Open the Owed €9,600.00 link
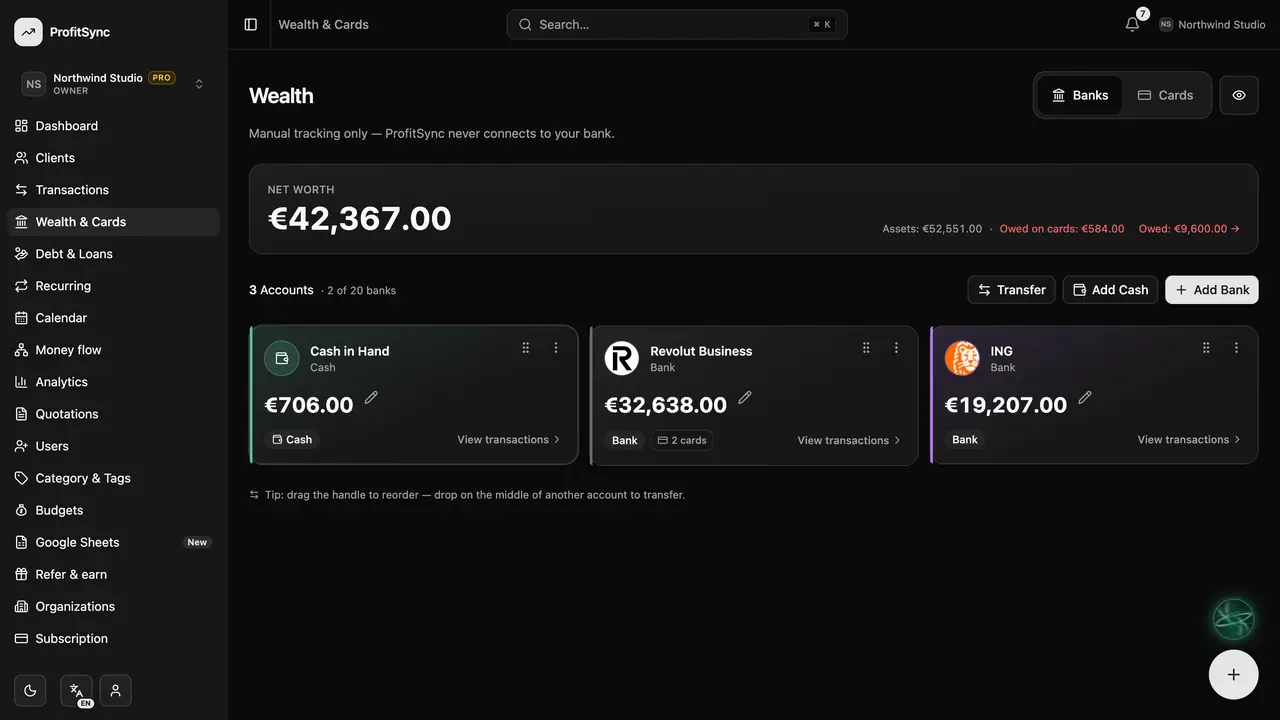Image resolution: width=1280 pixels, height=720 pixels. tap(1189, 229)
